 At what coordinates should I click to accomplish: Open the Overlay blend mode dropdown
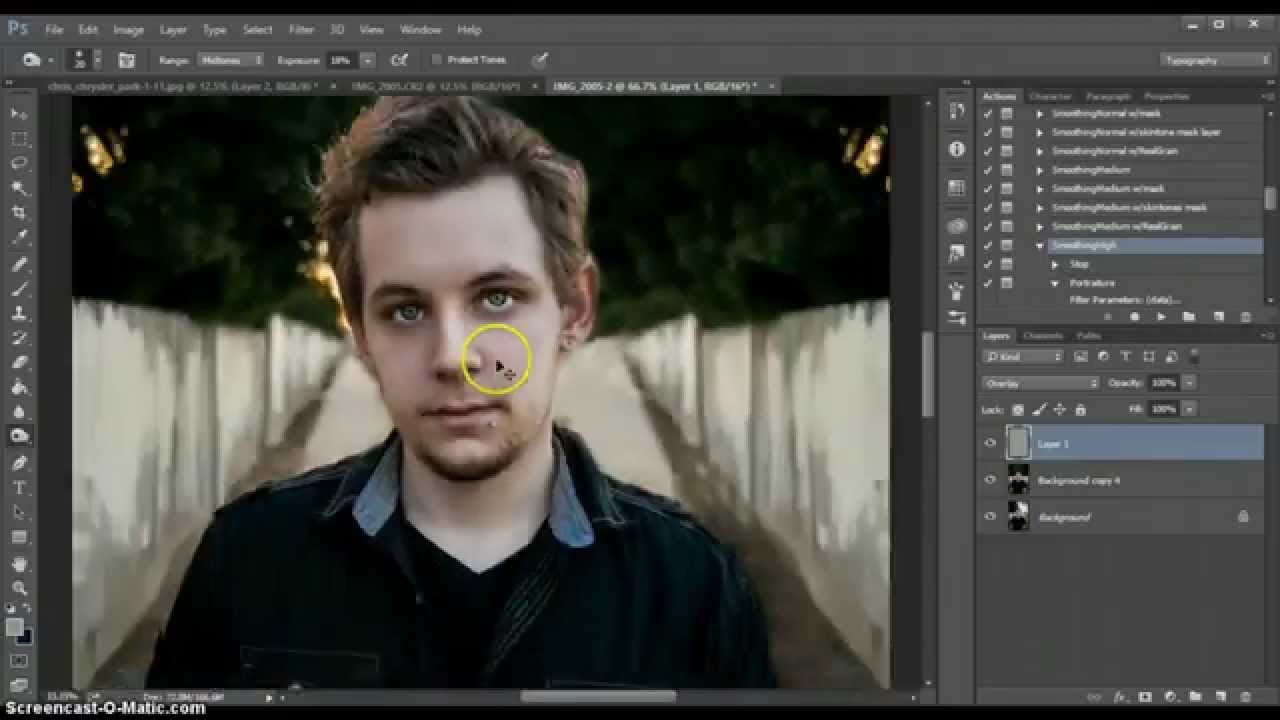pyautogui.click(x=1040, y=383)
